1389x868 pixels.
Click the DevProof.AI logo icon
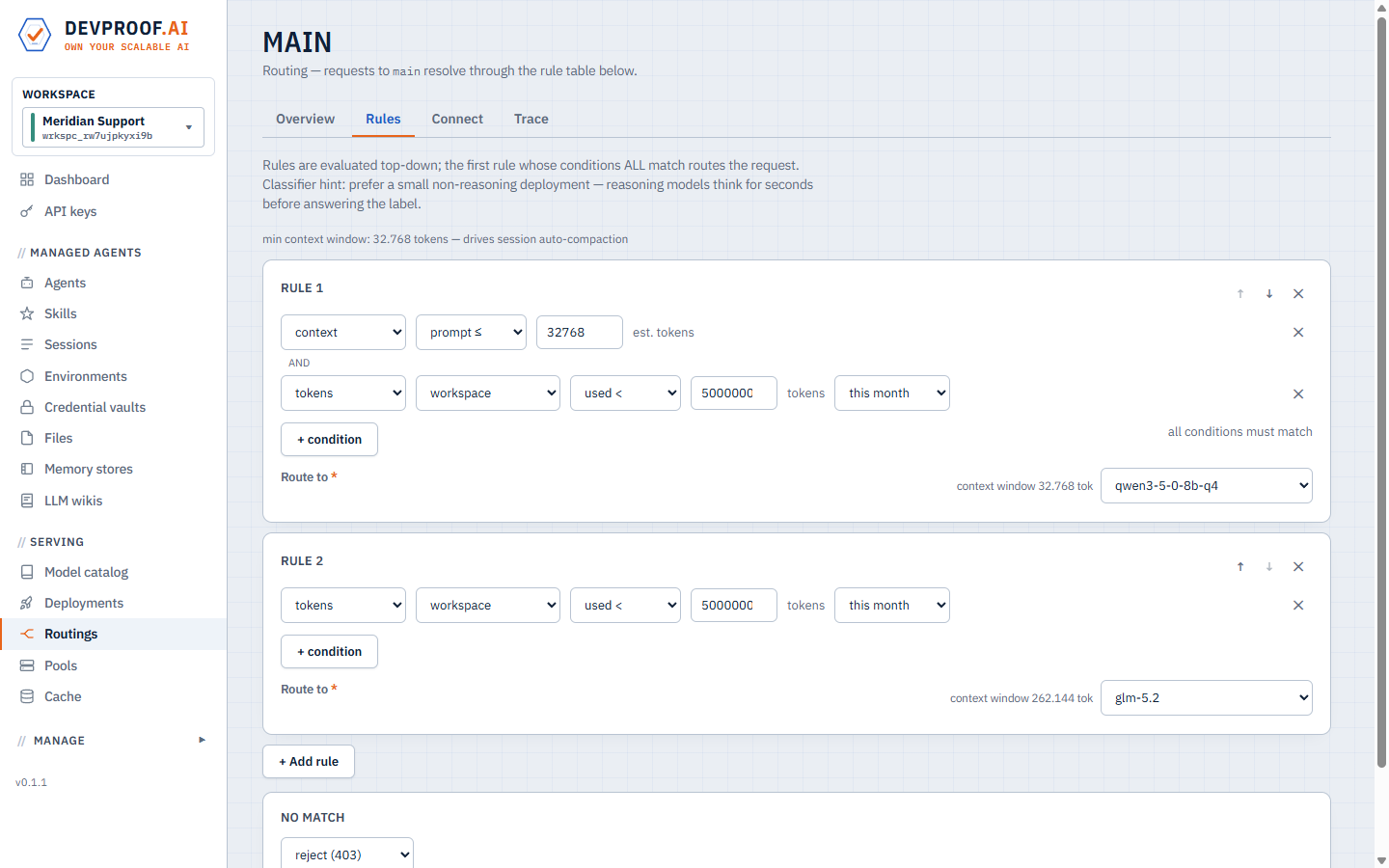point(35,35)
